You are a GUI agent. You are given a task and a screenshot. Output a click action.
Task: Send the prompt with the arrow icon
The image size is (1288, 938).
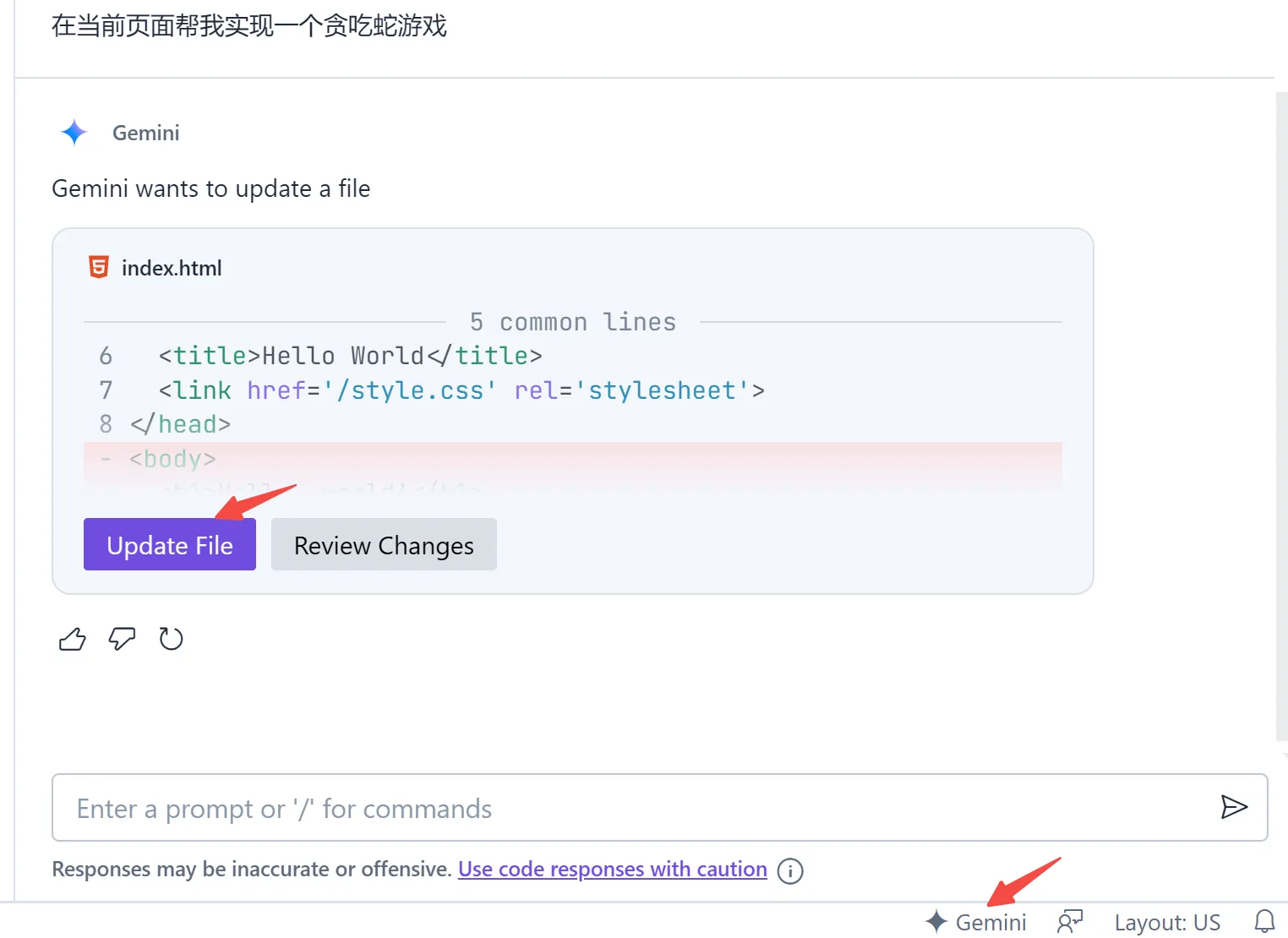tap(1234, 807)
